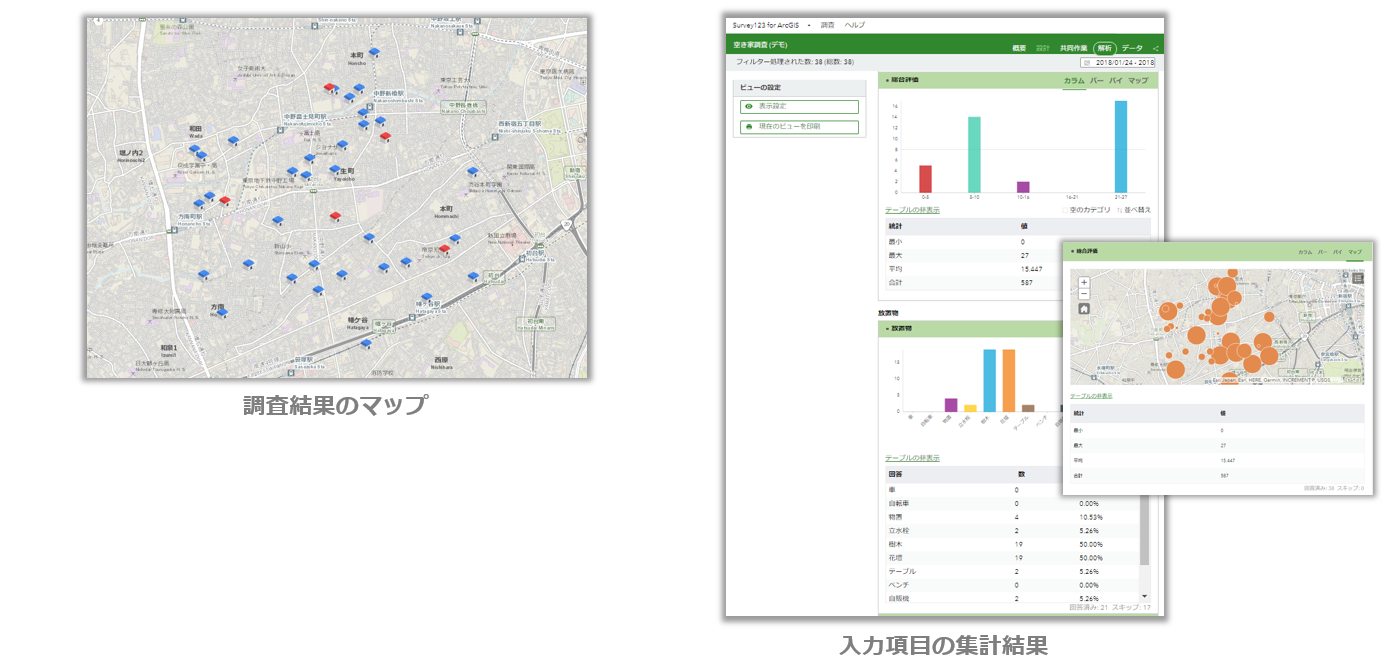The image size is (1381, 665).
Task: Hide the table via テーブルの非表示 in the map popup
Action: (x=1091, y=395)
